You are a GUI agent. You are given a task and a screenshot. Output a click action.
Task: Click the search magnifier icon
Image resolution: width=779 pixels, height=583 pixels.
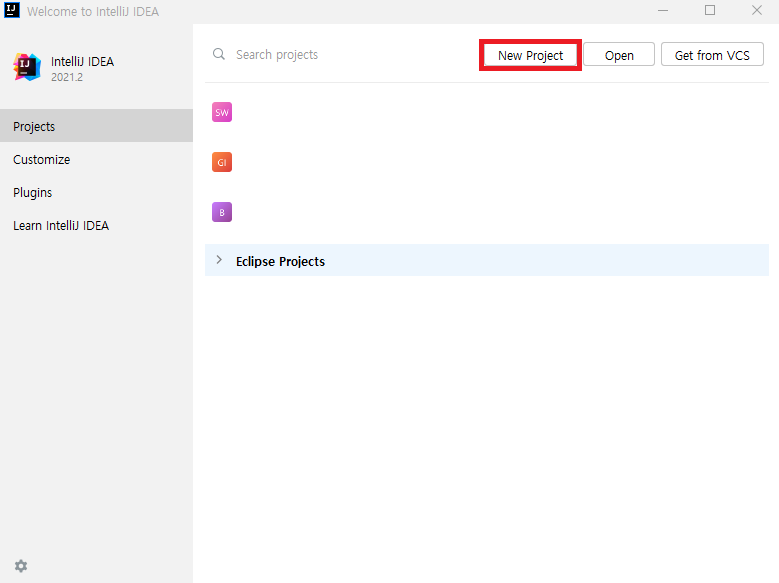click(x=219, y=54)
